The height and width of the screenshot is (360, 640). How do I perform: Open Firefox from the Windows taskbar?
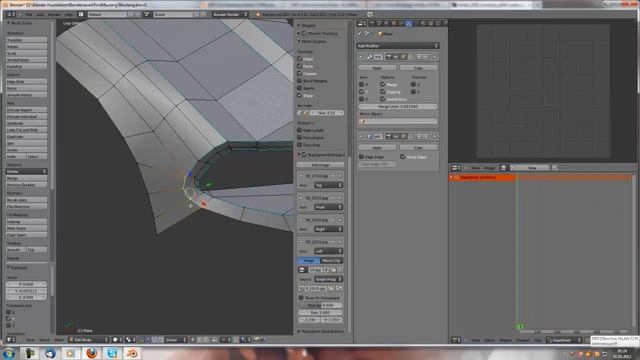(x=92, y=353)
